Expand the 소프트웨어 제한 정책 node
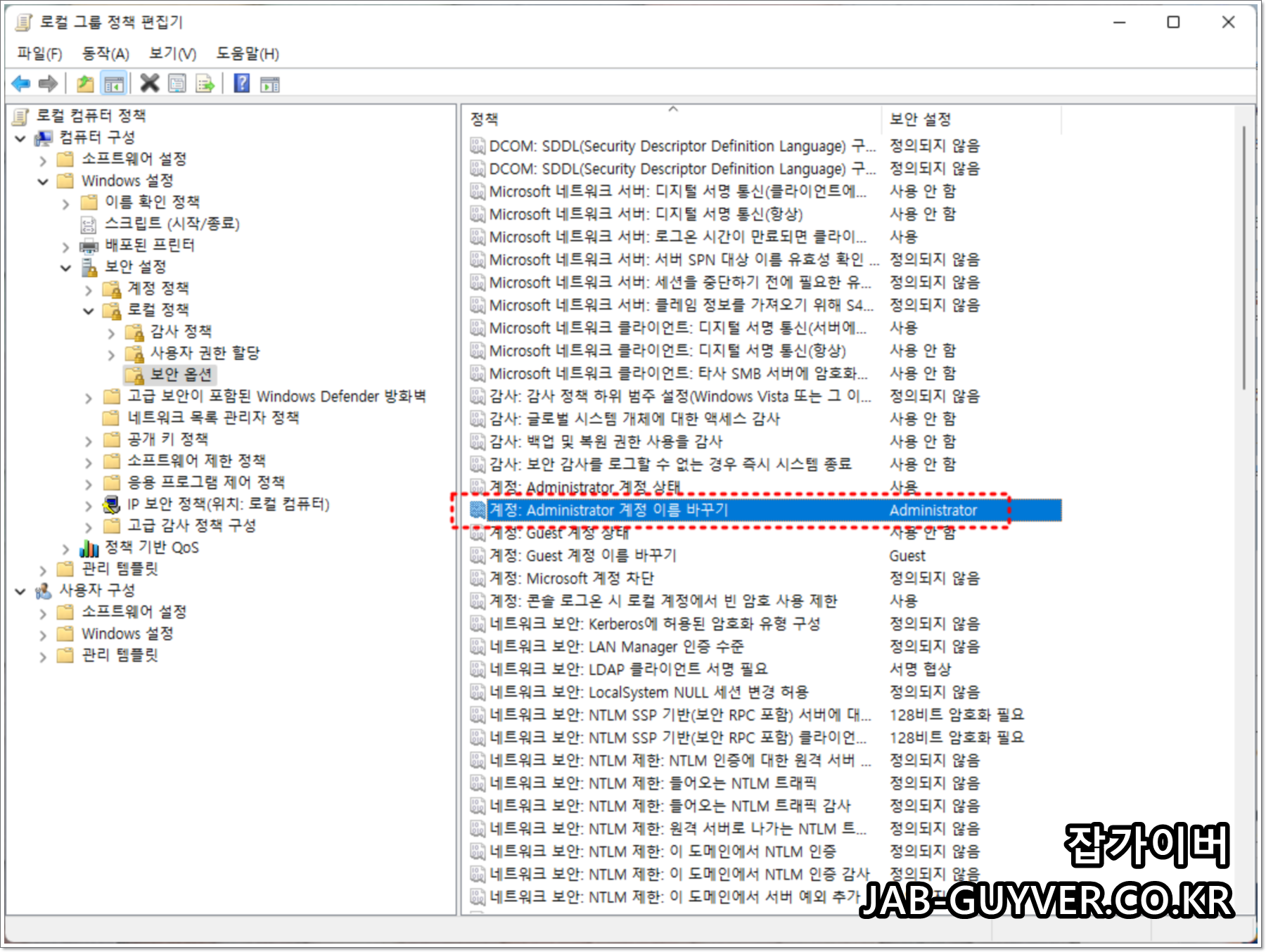The height and width of the screenshot is (952, 1266). [88, 462]
